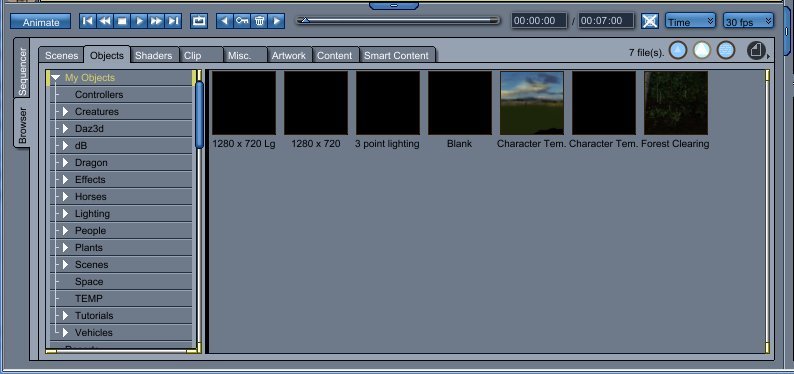Click the current time field 00:00:00

[x=539, y=21]
